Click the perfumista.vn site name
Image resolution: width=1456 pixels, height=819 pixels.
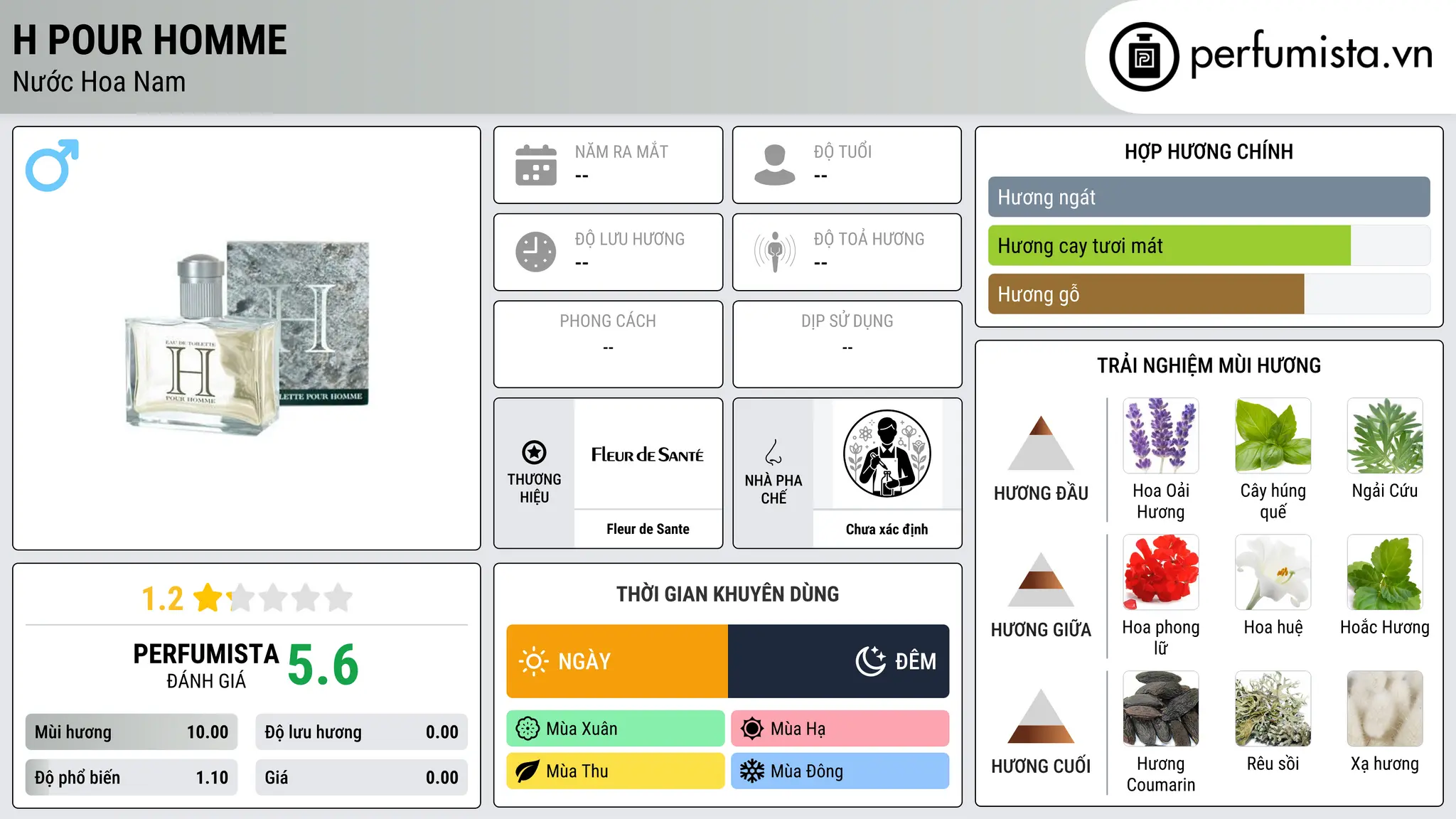pyautogui.click(x=1312, y=55)
